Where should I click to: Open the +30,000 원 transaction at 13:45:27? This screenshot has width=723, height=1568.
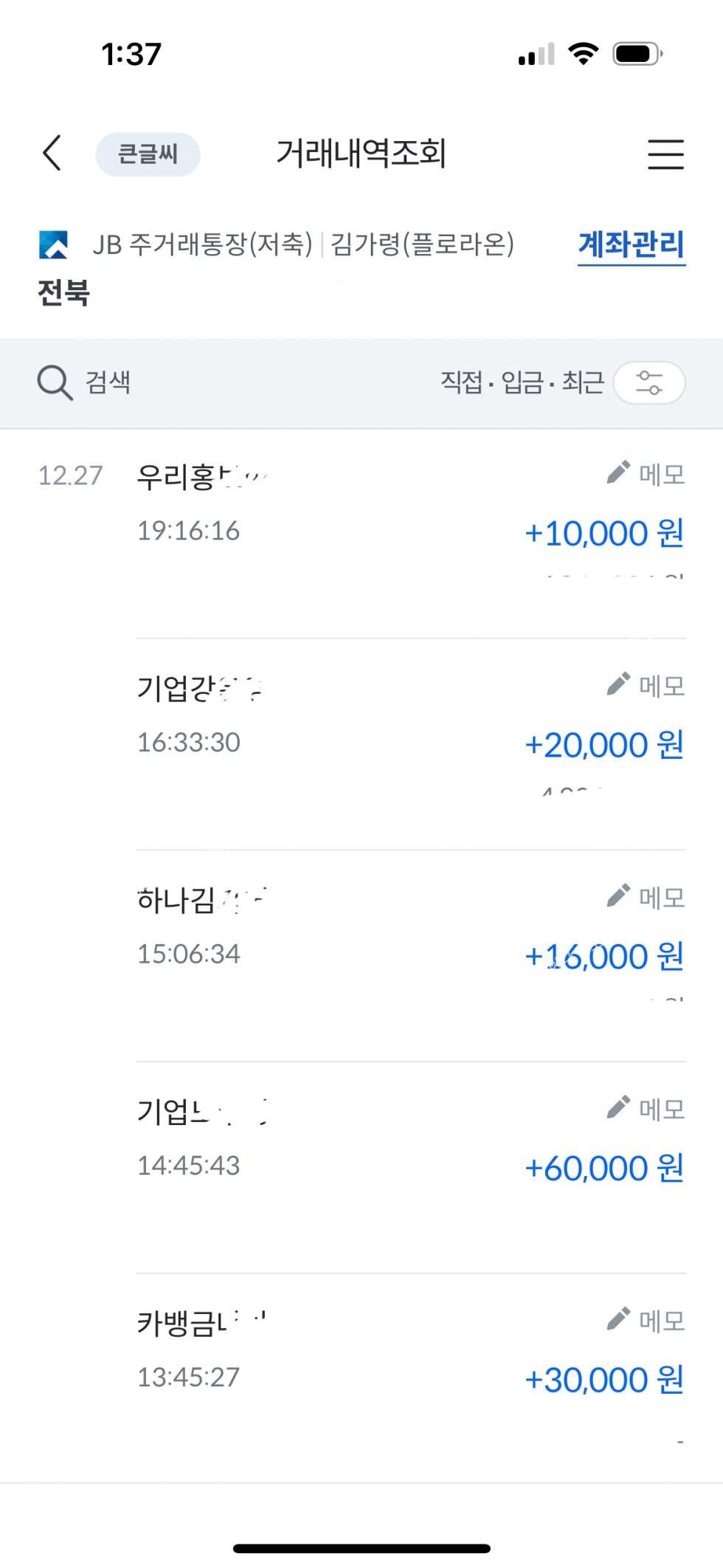603,1379
